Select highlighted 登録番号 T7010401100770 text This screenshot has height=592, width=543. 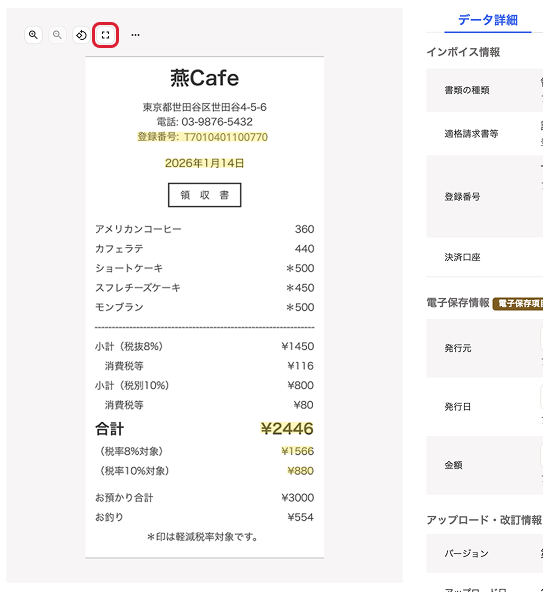(202, 137)
